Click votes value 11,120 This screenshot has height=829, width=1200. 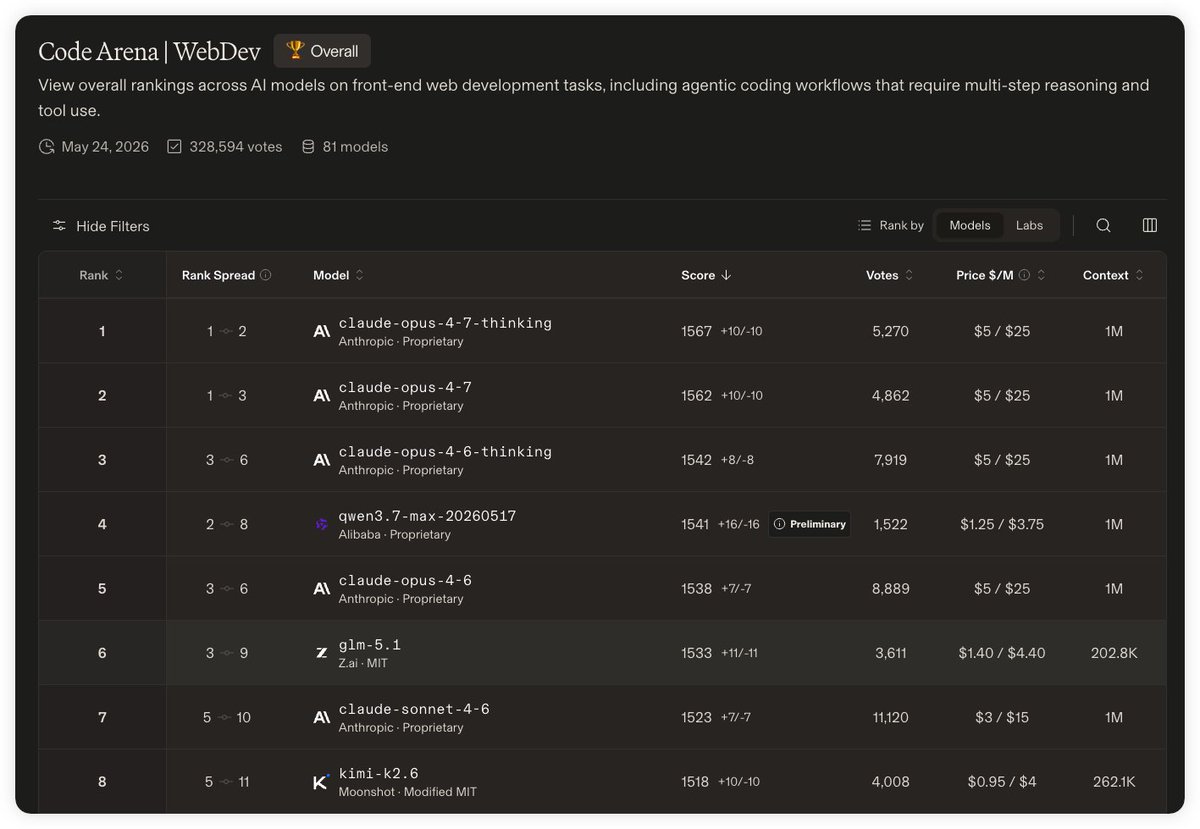click(890, 717)
